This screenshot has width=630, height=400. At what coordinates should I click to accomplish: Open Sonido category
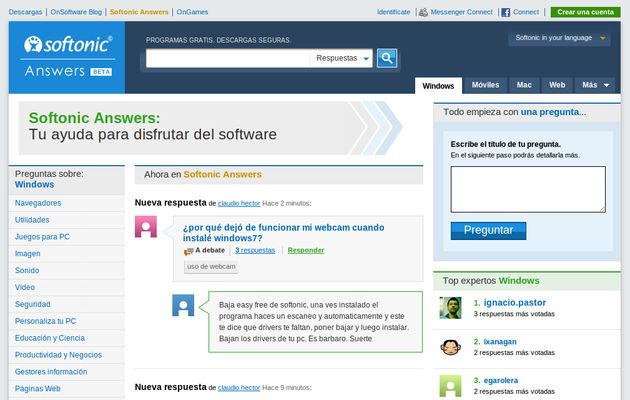click(27, 271)
